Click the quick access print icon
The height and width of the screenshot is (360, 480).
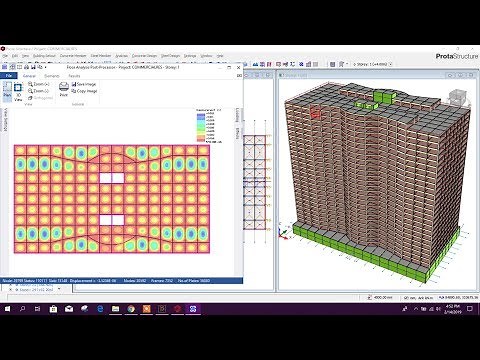click(26, 67)
